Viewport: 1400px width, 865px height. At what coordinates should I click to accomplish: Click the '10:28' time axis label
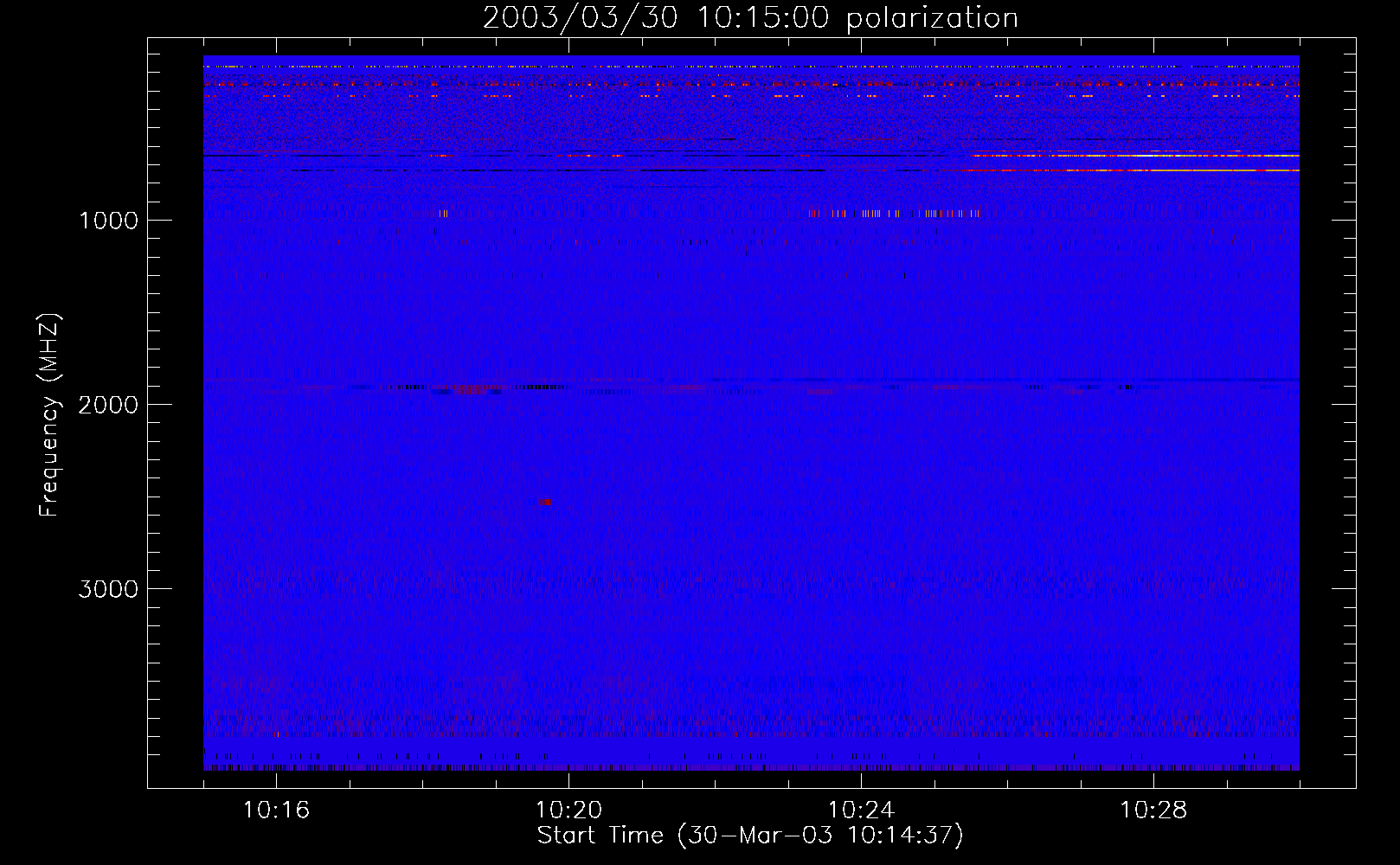[x=1153, y=811]
